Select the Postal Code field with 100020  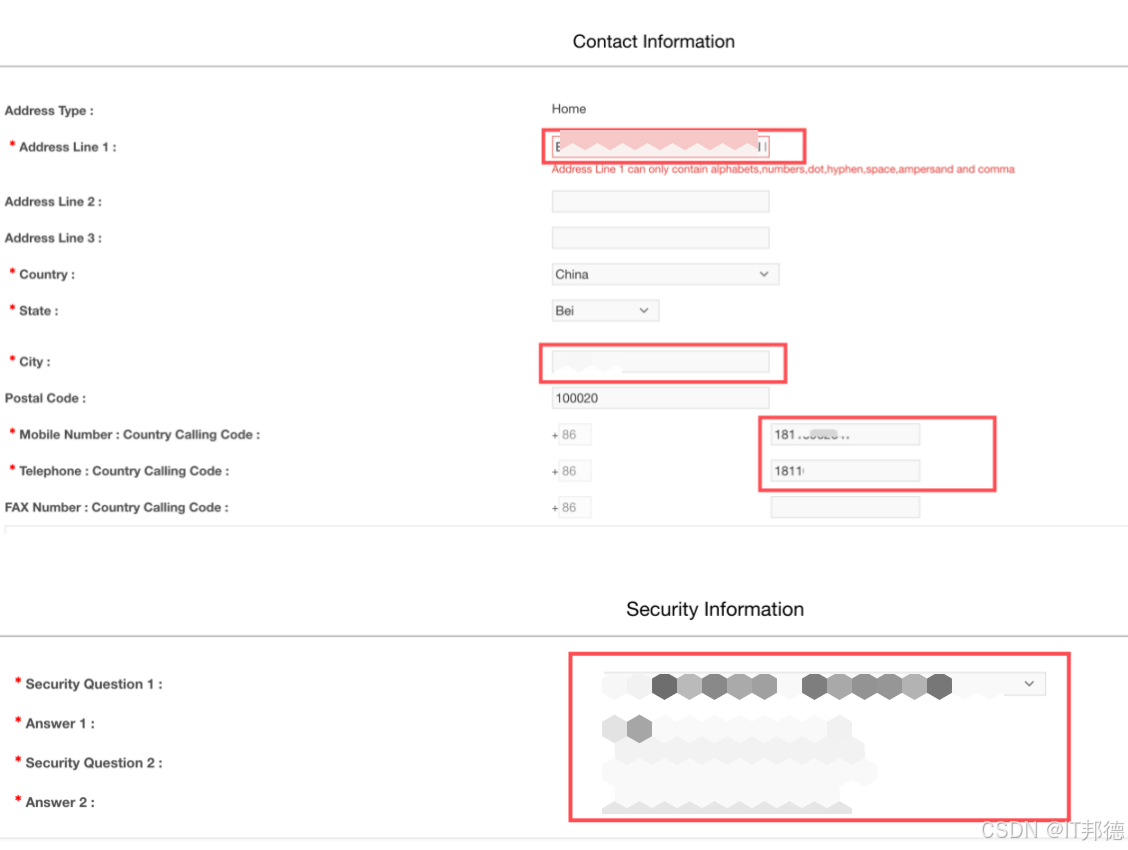tap(660, 398)
